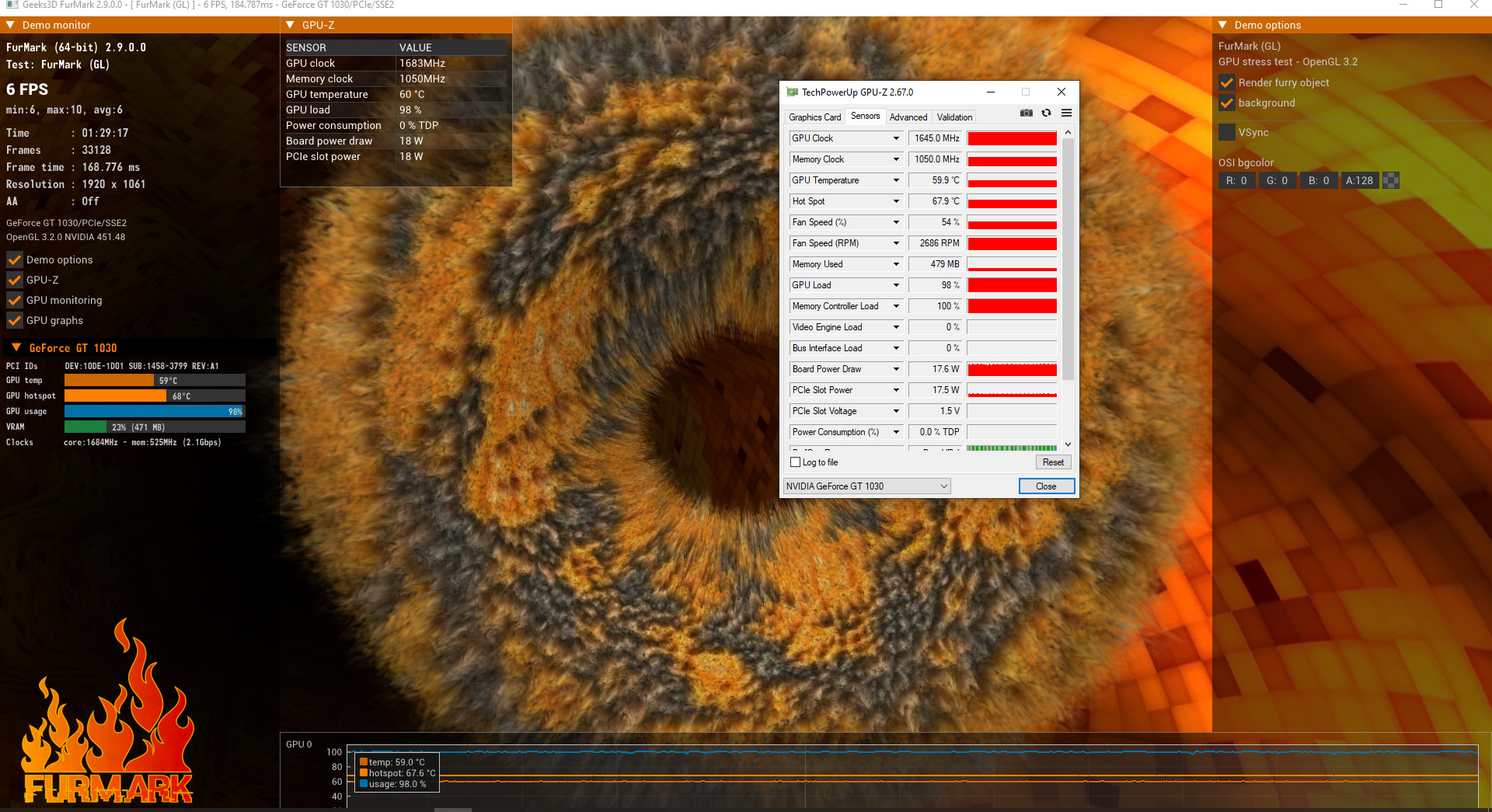Open the GPU Temperature sensor dropdown

pos(896,180)
